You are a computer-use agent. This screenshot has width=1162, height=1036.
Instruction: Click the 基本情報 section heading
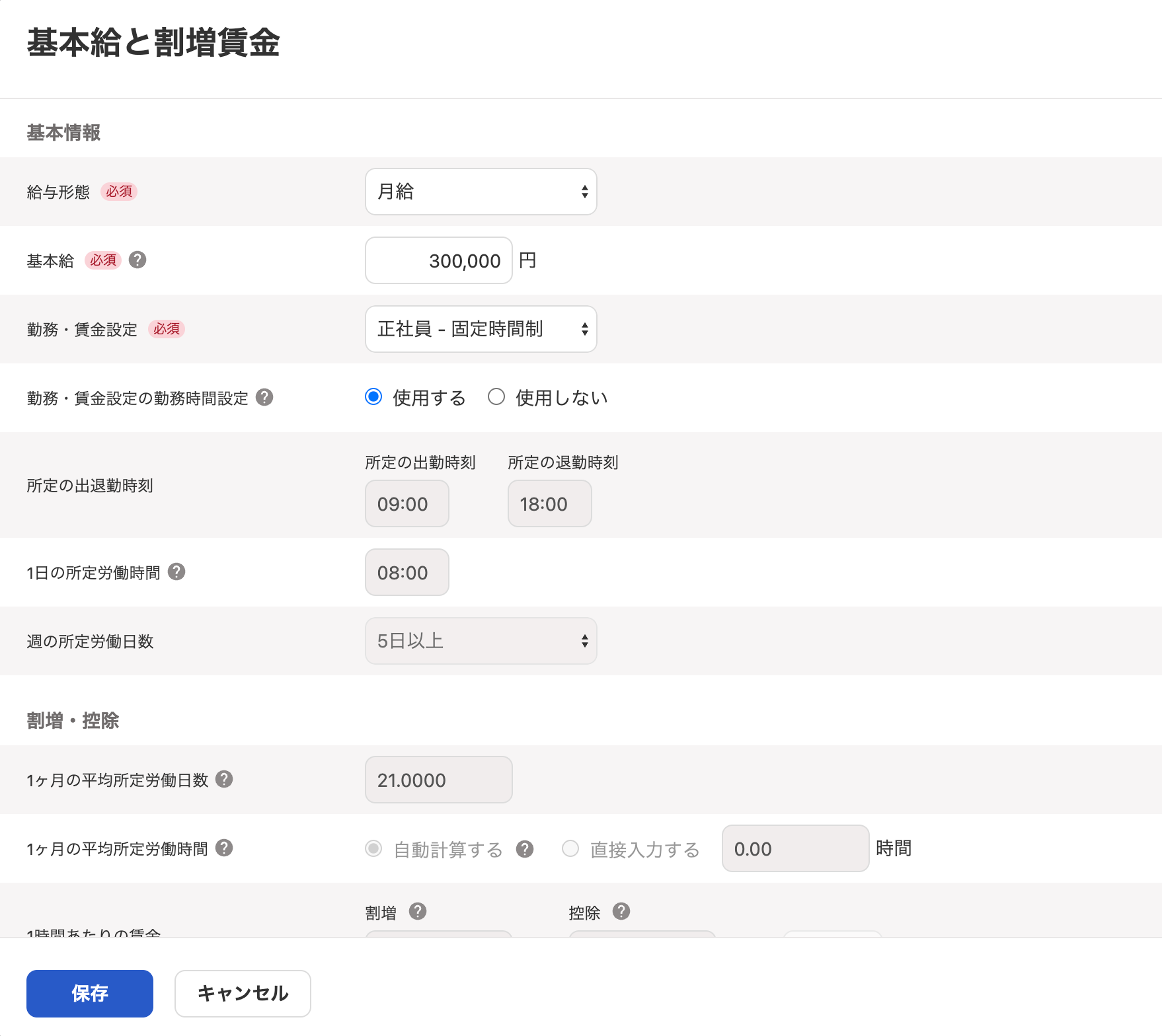[x=63, y=133]
